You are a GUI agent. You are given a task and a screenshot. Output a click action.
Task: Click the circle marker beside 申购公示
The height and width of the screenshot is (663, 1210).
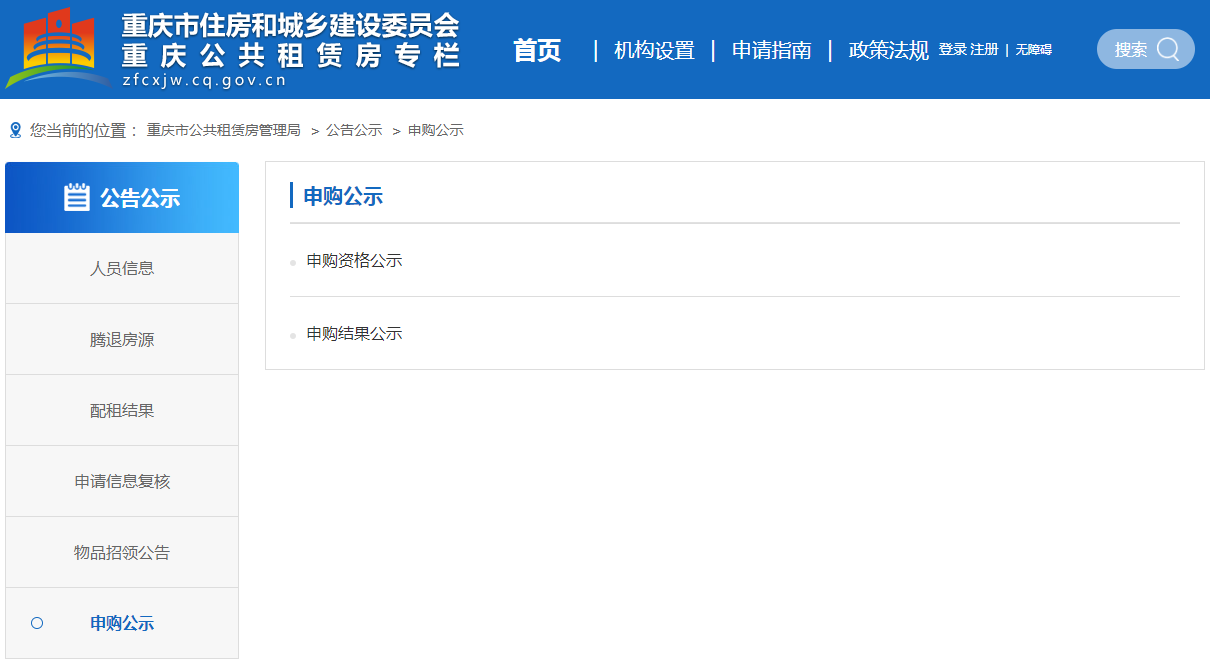click(37, 623)
